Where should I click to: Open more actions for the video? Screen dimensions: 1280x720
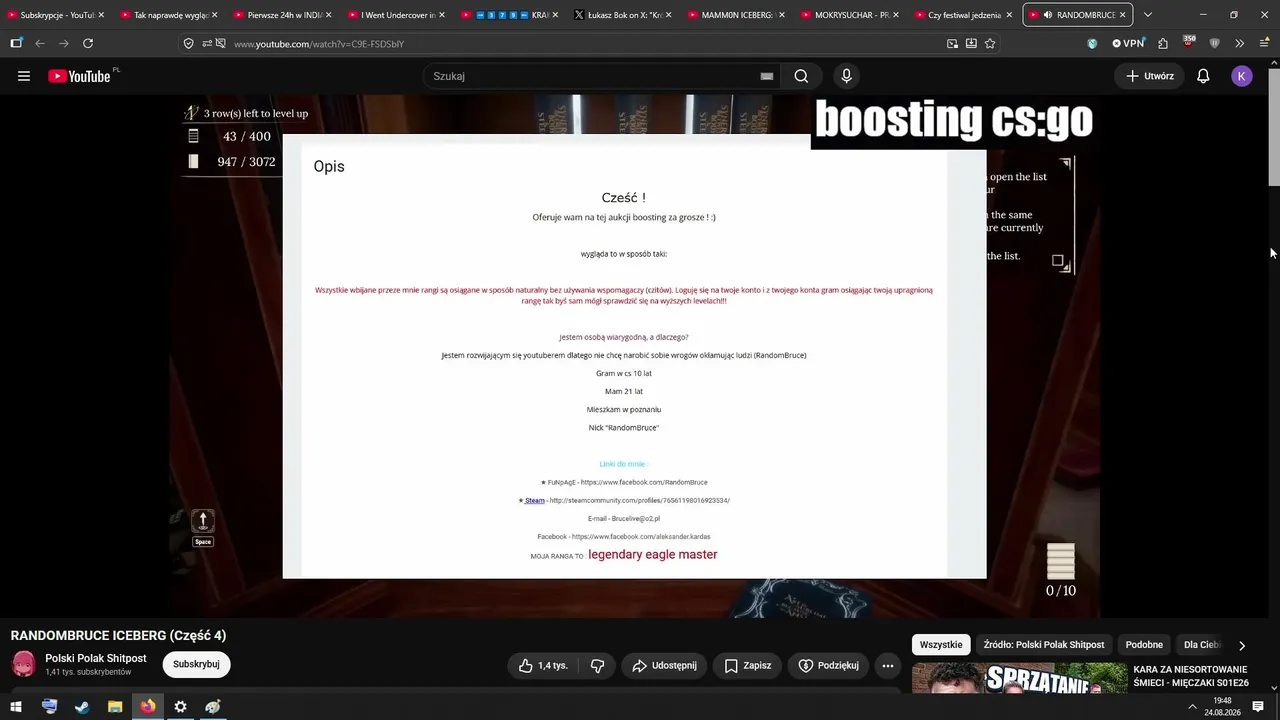tap(887, 666)
